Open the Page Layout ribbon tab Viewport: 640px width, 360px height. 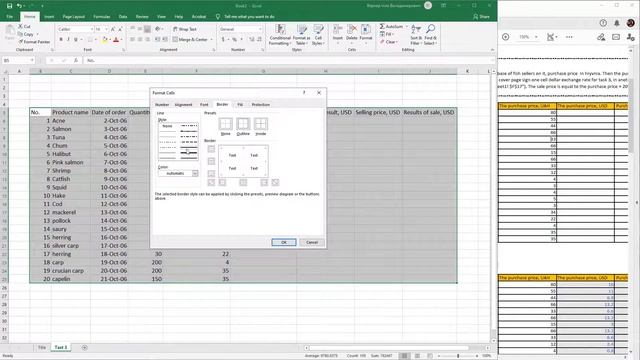pos(73,17)
